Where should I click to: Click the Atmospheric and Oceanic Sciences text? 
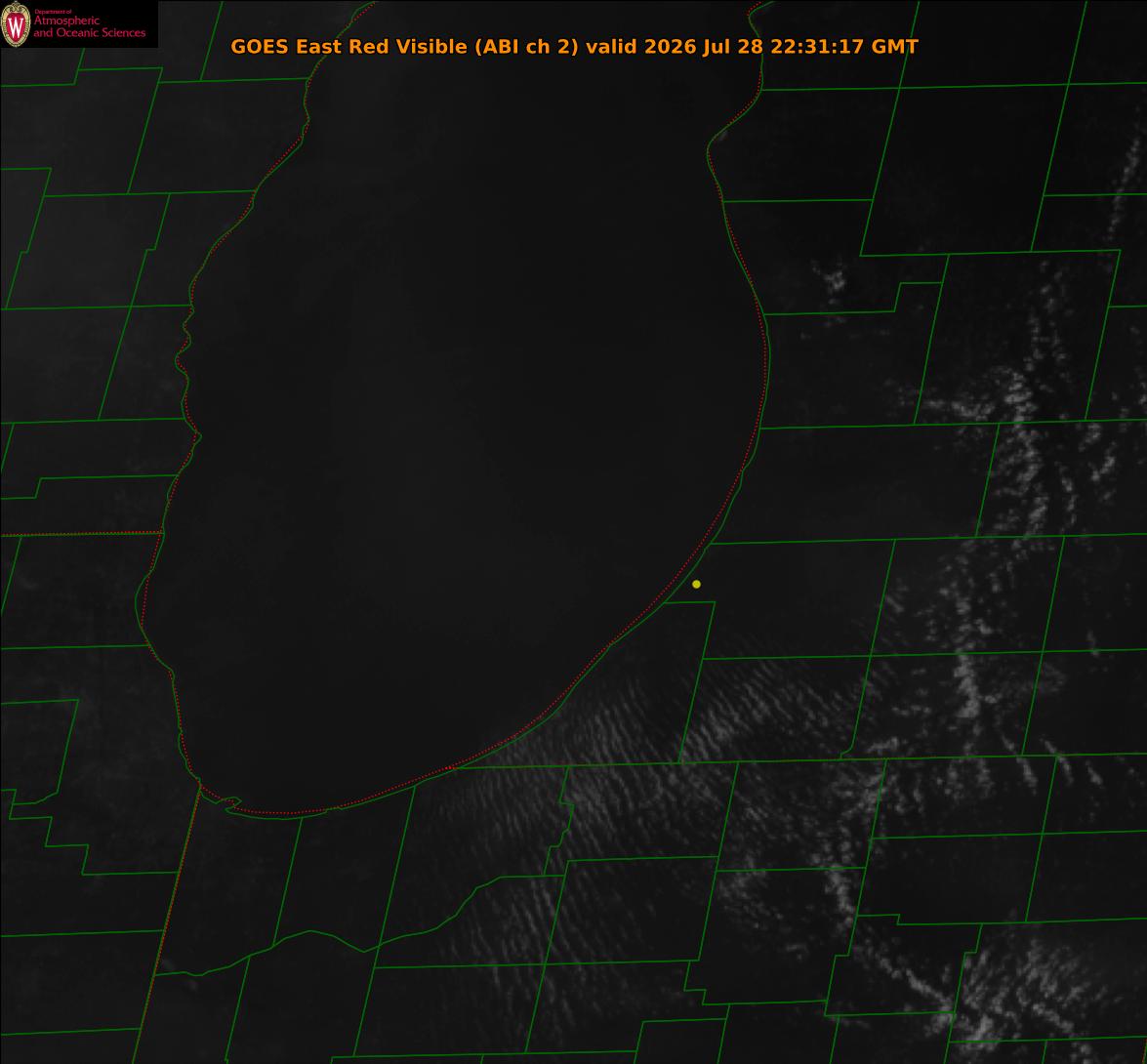pos(89,27)
